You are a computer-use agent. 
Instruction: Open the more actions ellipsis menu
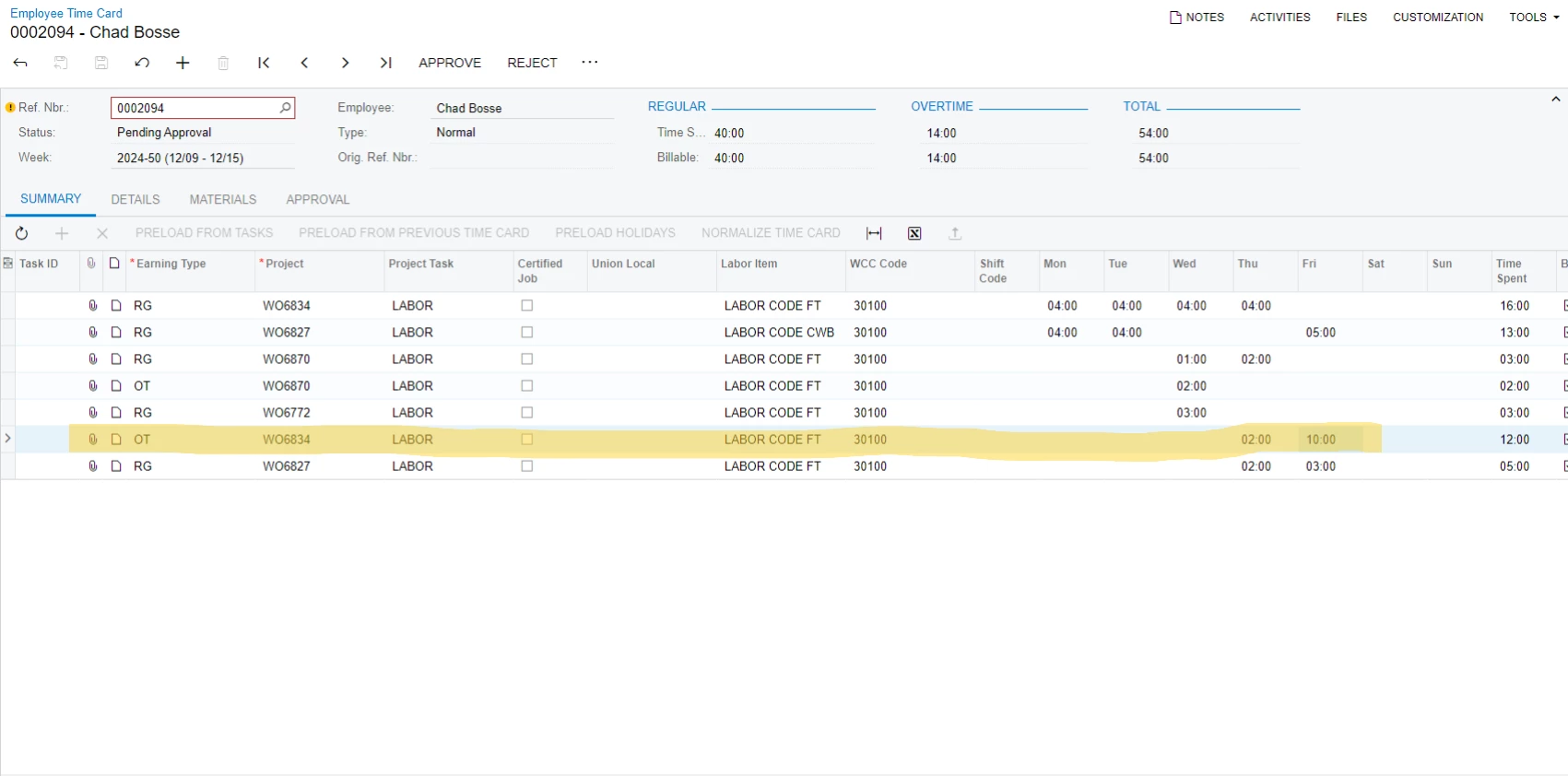(x=590, y=62)
